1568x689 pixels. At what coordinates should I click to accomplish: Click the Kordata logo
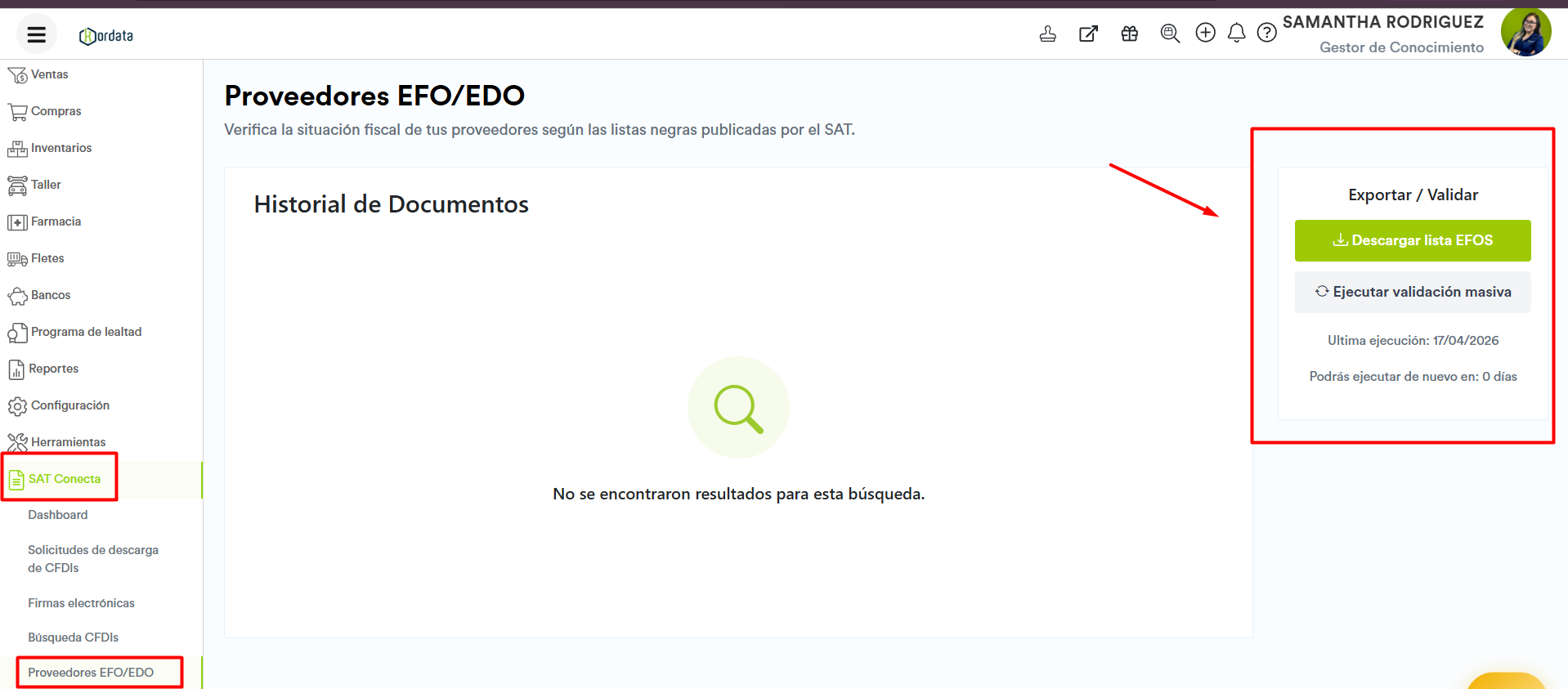pos(106,36)
